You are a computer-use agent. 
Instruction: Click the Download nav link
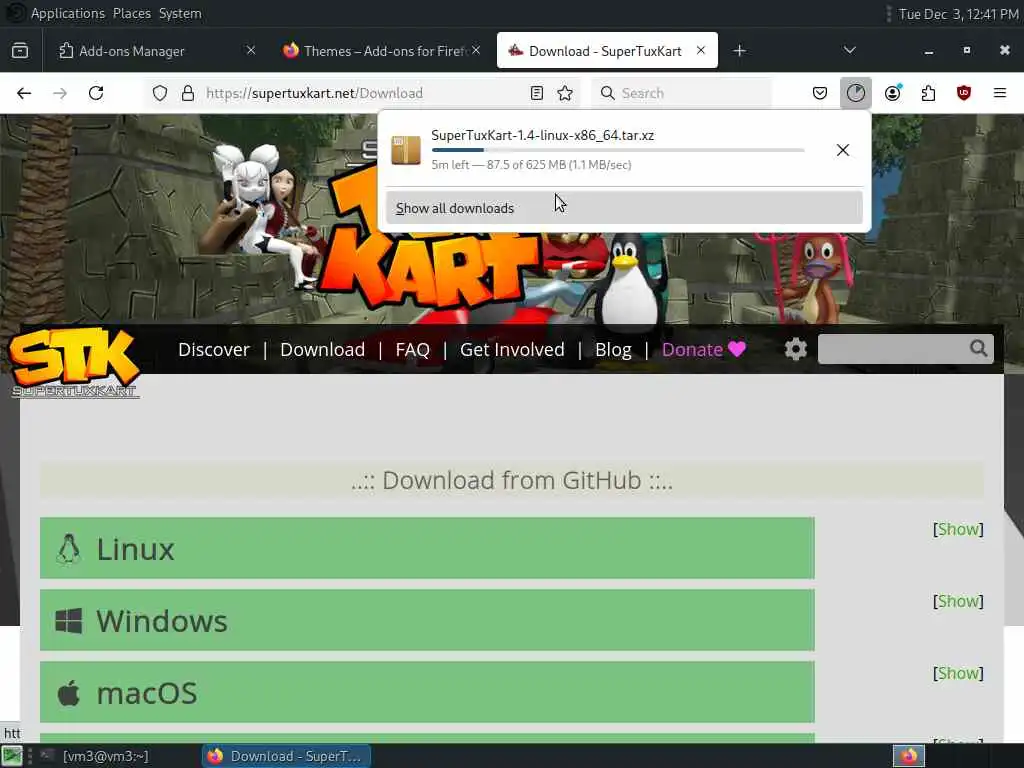(x=322, y=349)
